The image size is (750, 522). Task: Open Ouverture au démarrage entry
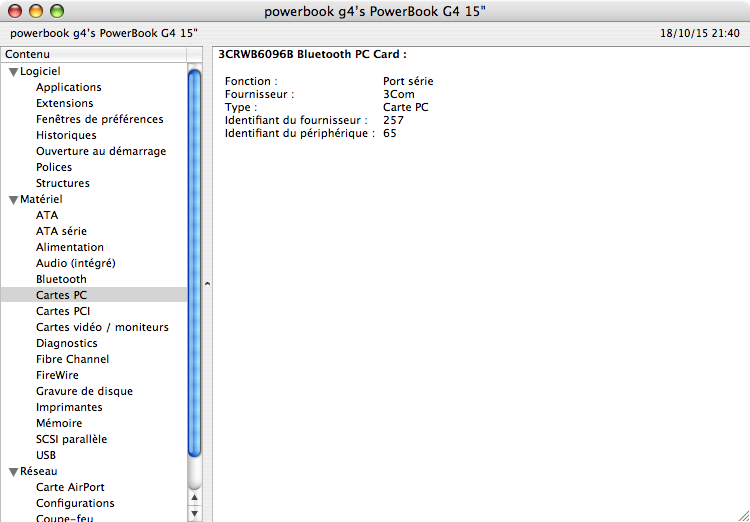(x=101, y=151)
